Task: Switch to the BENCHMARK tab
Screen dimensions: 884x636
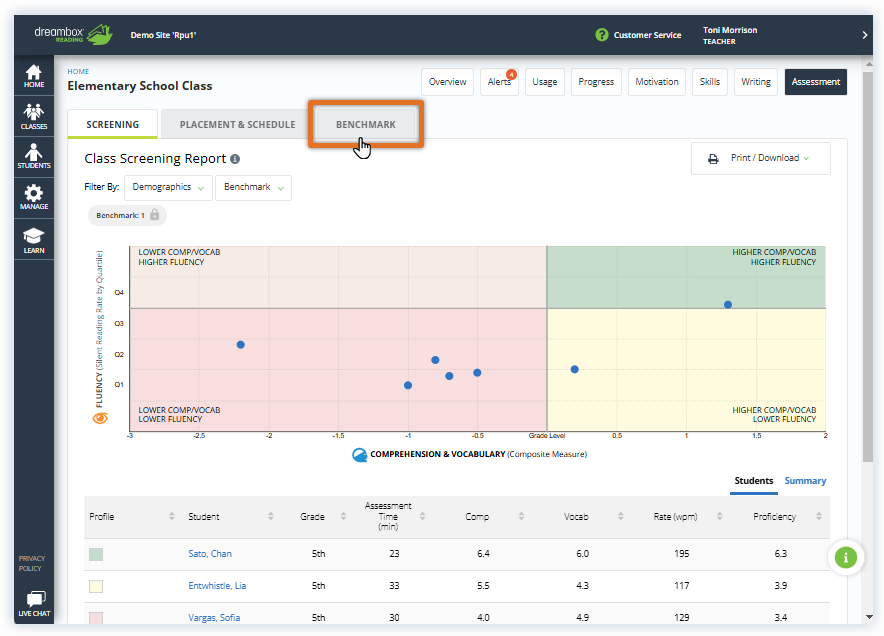Action: pos(366,125)
